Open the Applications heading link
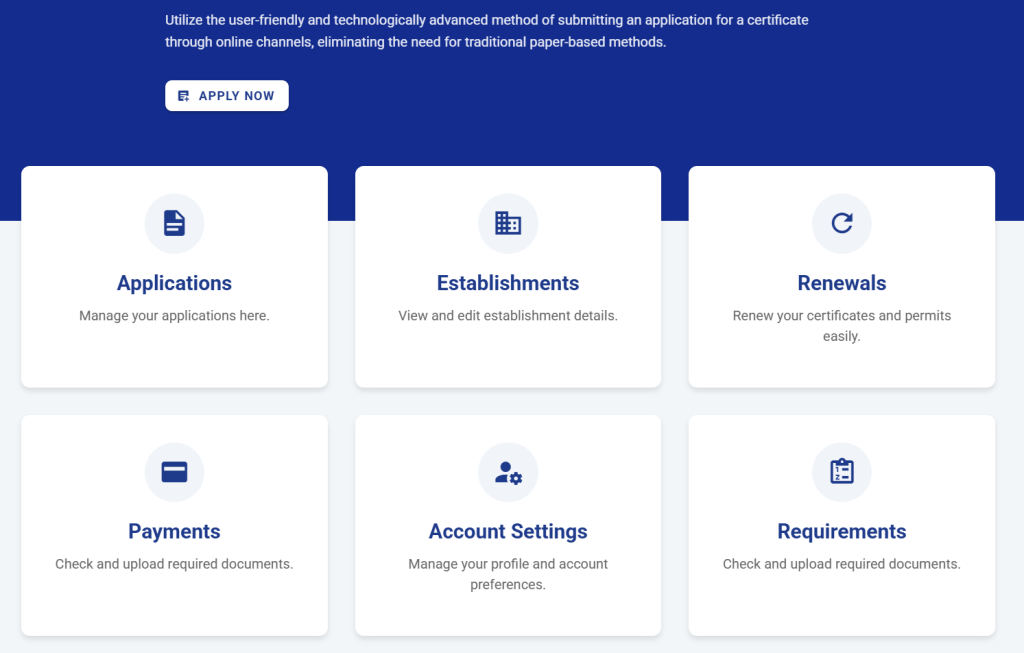 click(x=174, y=283)
